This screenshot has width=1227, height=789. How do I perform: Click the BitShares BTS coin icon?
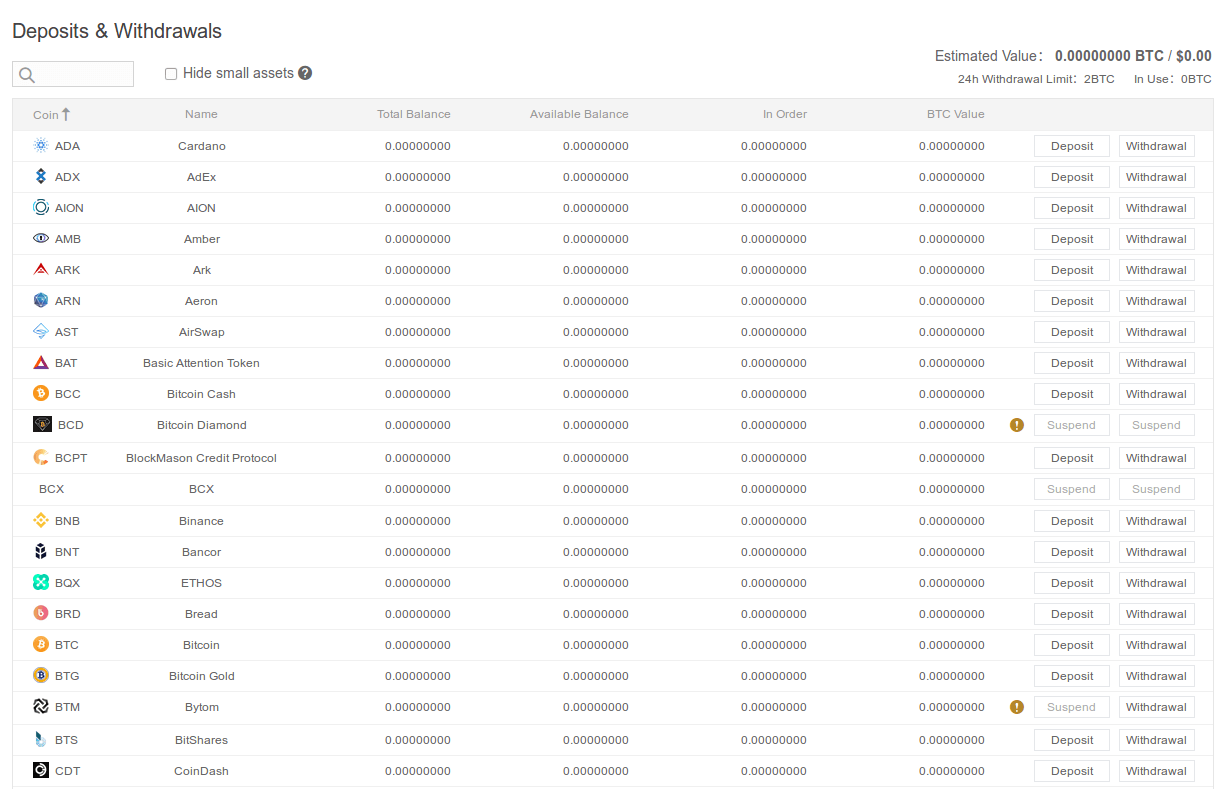click(x=41, y=740)
